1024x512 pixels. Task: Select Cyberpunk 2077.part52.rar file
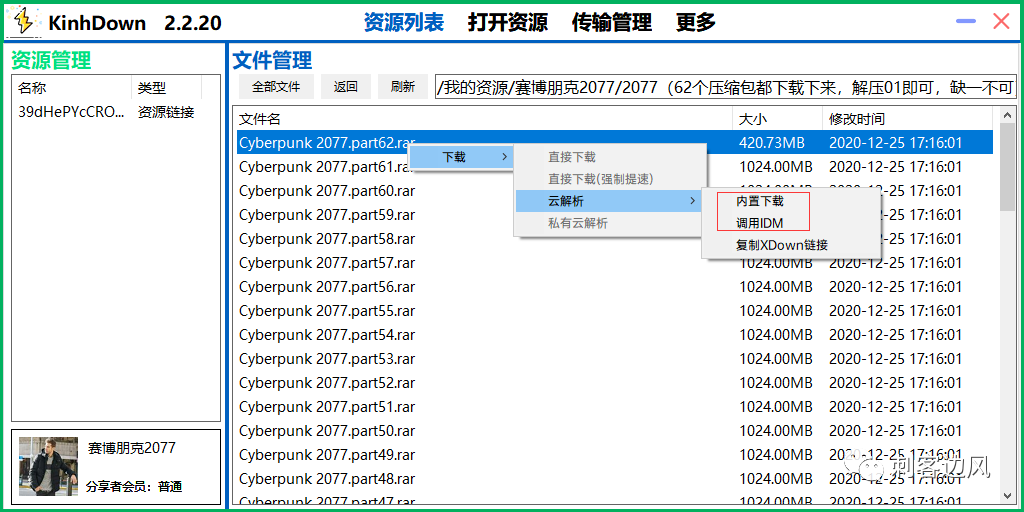(327, 383)
